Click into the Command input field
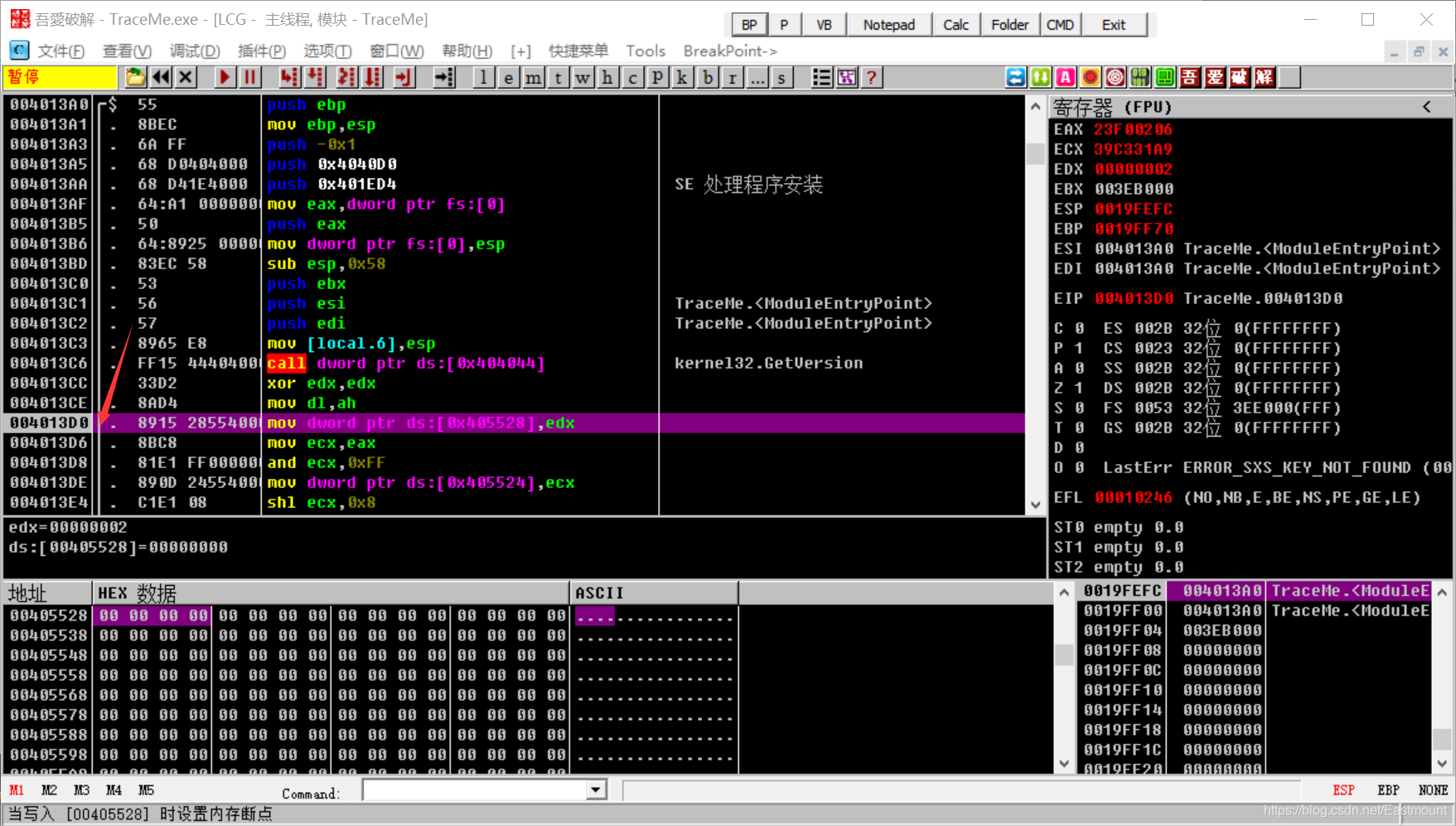 (x=476, y=790)
